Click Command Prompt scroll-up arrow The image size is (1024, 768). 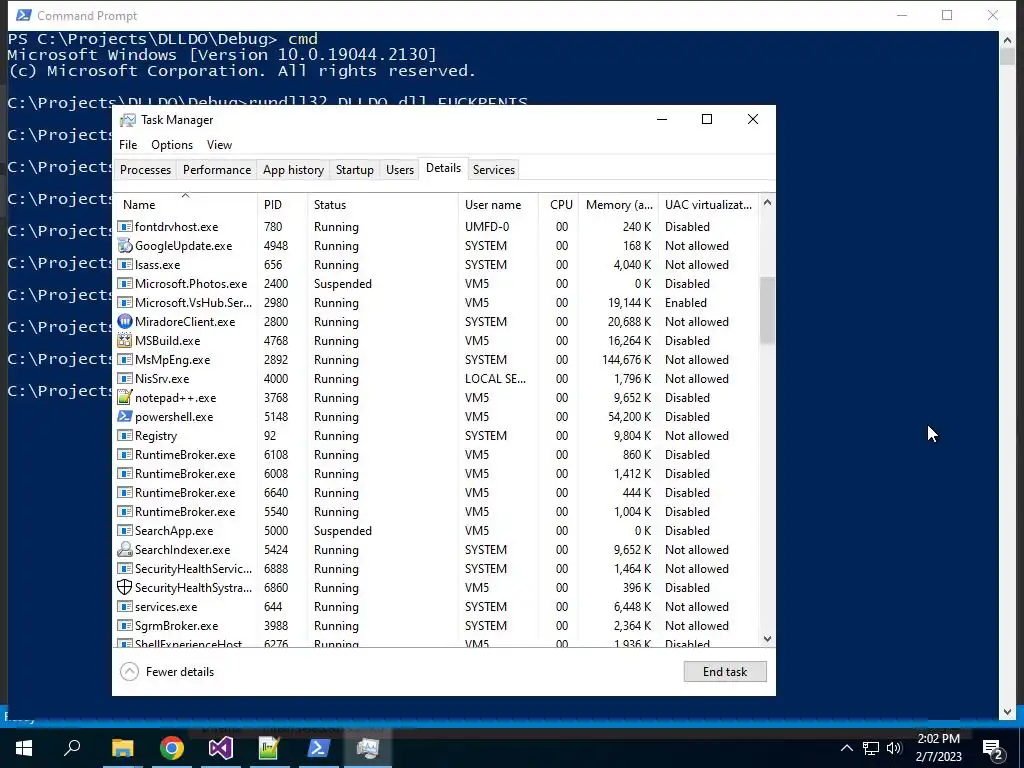[x=1007, y=39]
